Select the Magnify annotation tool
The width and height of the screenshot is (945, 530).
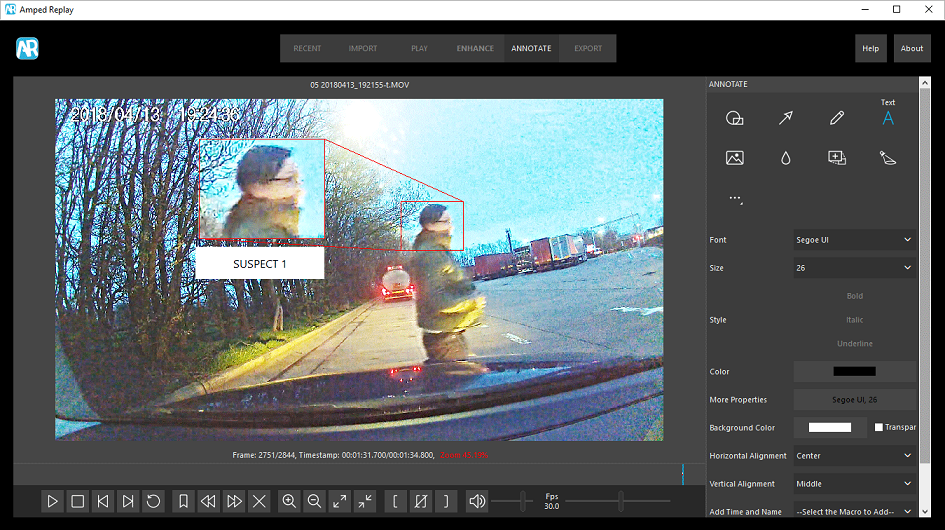click(837, 157)
